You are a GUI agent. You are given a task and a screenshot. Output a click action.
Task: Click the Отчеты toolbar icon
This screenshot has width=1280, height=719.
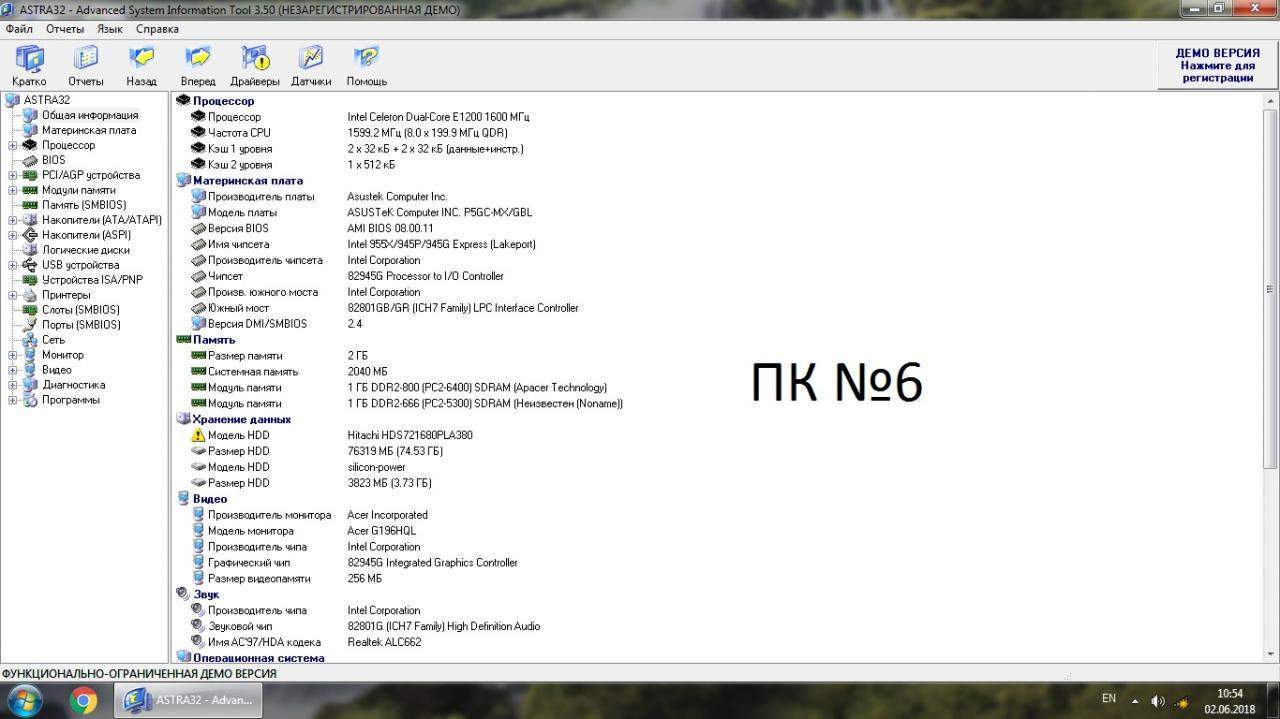pos(86,66)
